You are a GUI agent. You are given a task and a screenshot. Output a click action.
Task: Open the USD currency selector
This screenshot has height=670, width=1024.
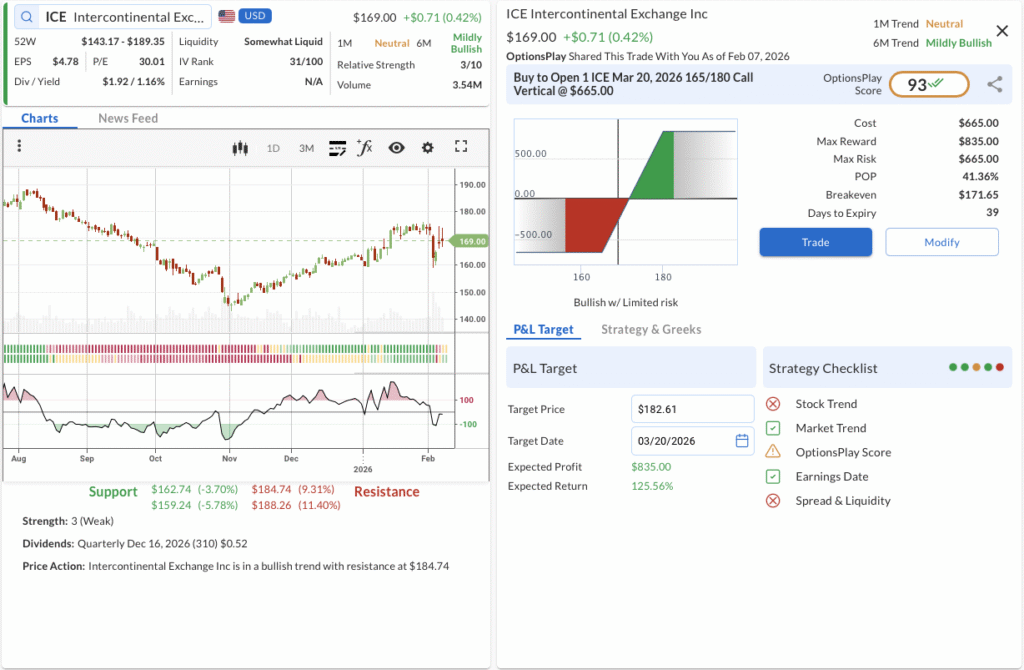(244, 17)
